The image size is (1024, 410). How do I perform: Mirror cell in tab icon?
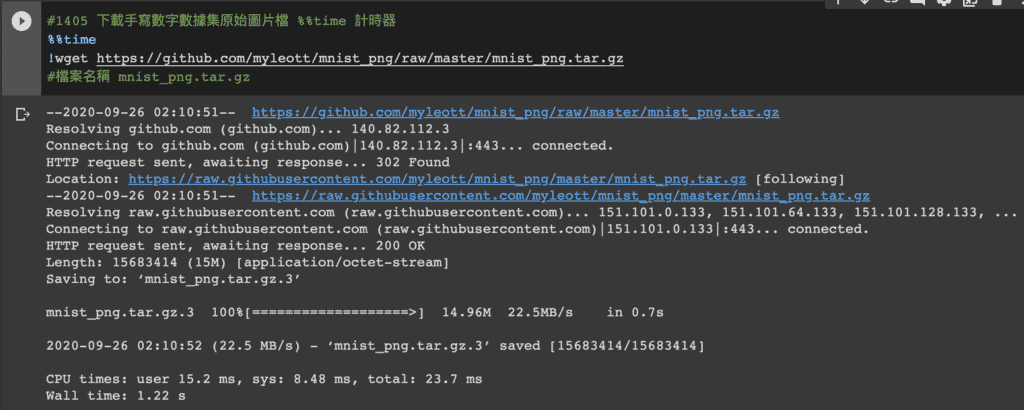(x=970, y=3)
